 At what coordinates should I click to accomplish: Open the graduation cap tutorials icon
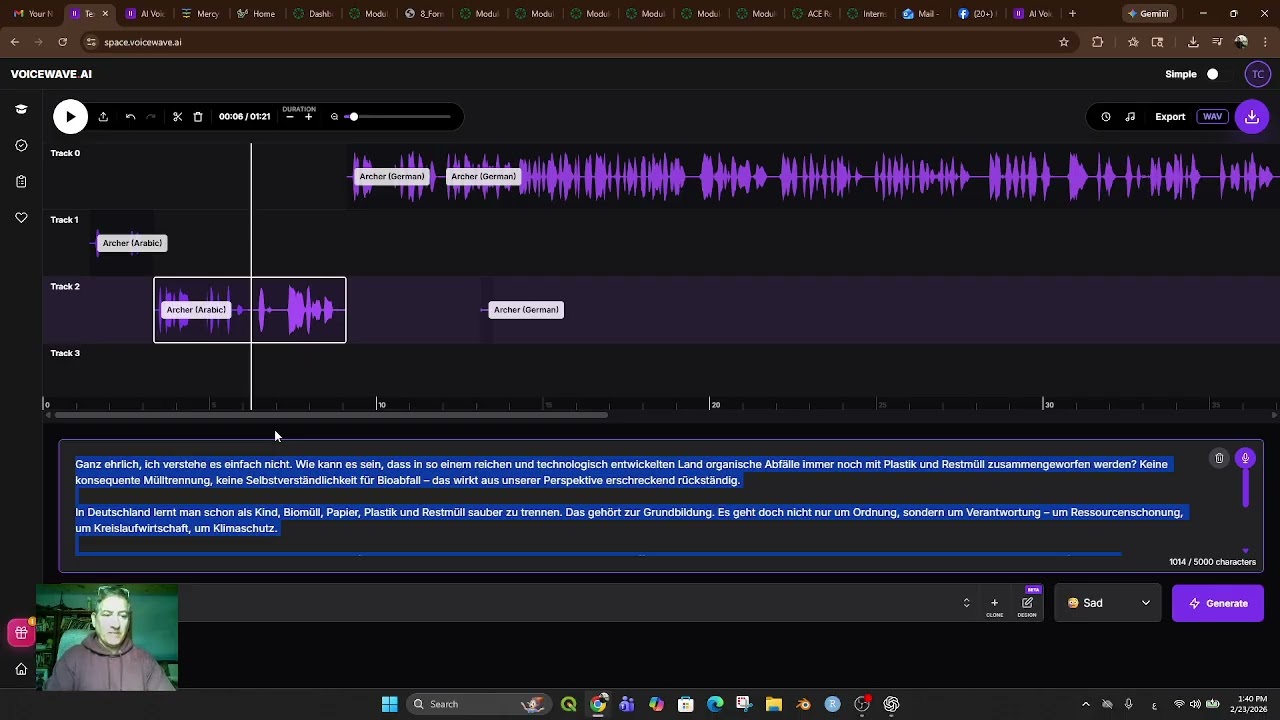point(21,109)
